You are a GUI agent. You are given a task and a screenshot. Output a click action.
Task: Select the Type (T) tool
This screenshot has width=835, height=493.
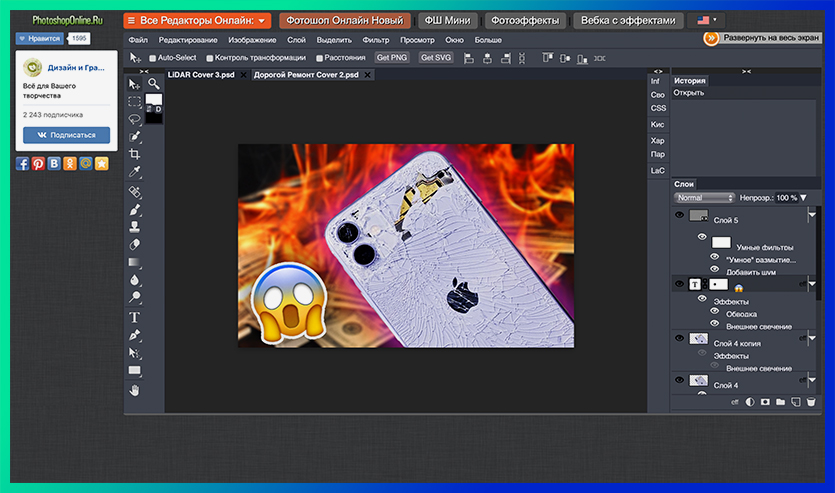[x=135, y=317]
